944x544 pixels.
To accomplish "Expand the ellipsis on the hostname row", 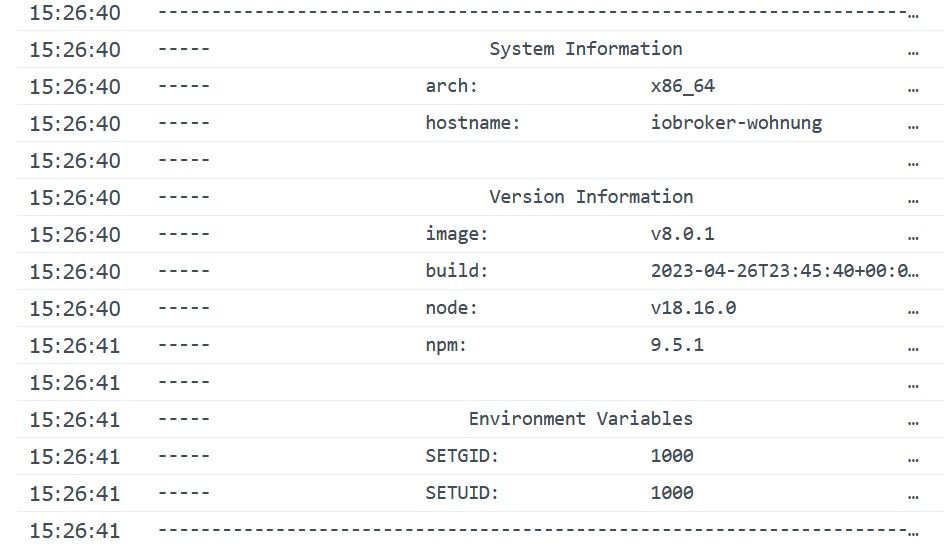I will coord(913,125).
